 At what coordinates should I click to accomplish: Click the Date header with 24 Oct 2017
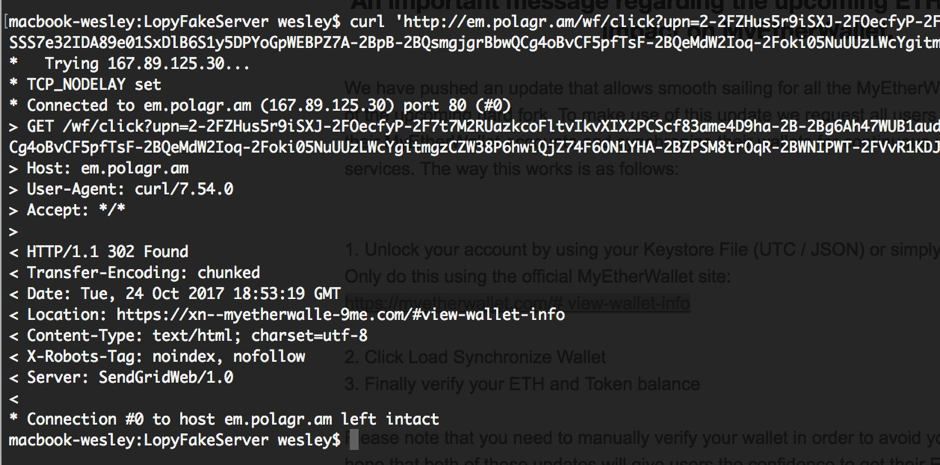click(174, 294)
